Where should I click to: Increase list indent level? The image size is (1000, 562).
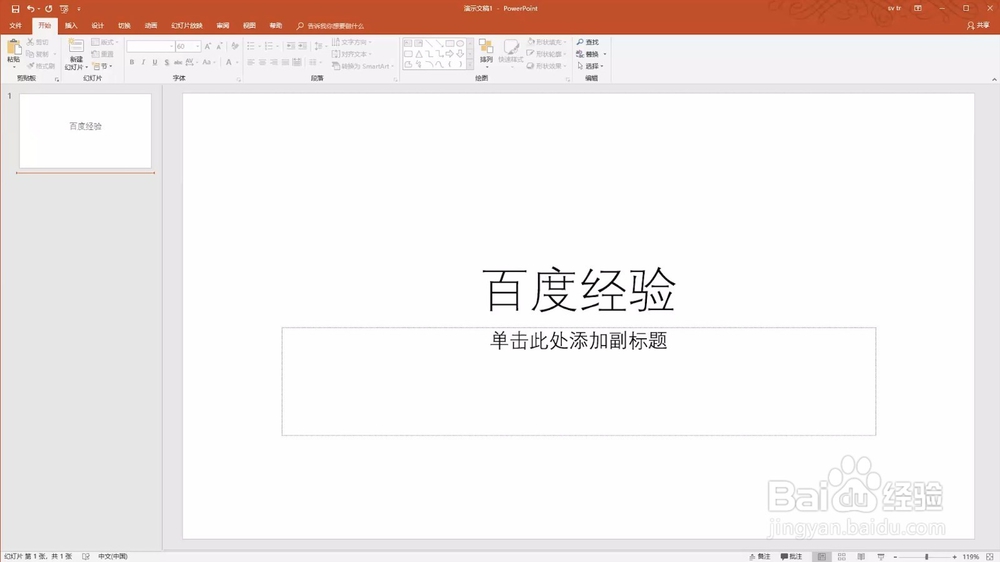coord(302,46)
